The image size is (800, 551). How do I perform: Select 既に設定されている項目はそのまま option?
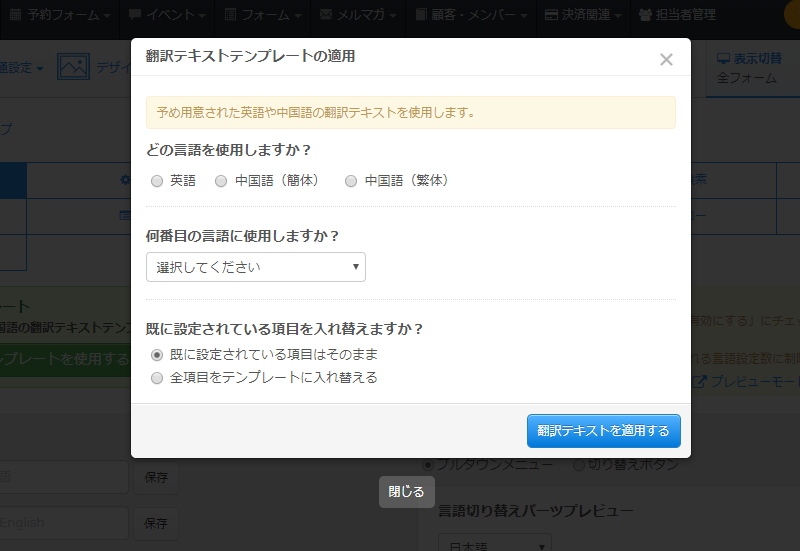(156, 355)
